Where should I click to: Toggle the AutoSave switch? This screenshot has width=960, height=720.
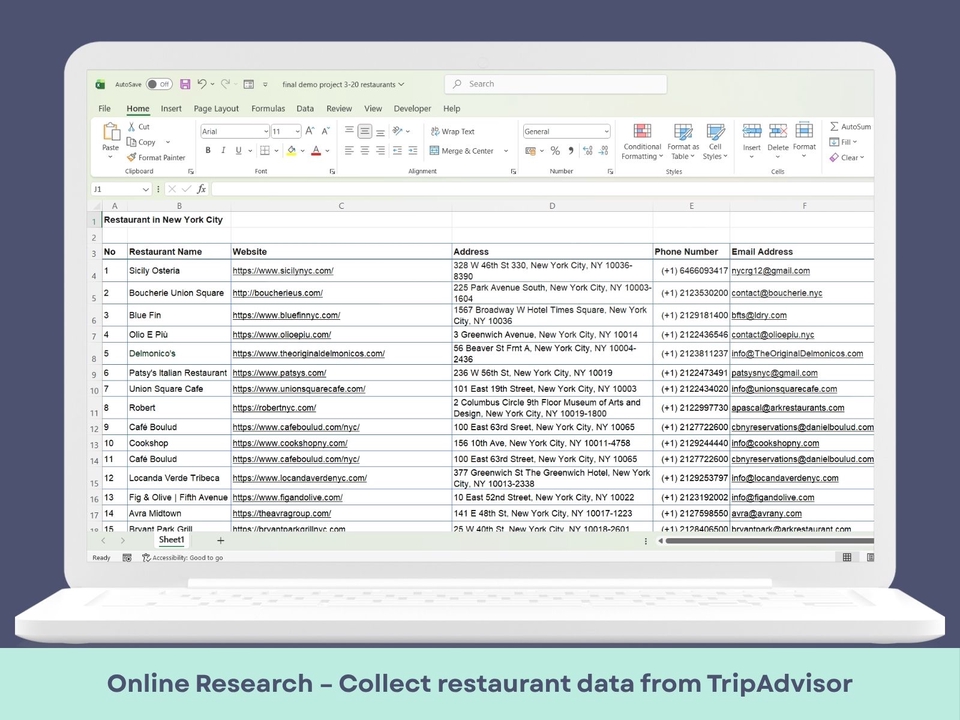158,85
